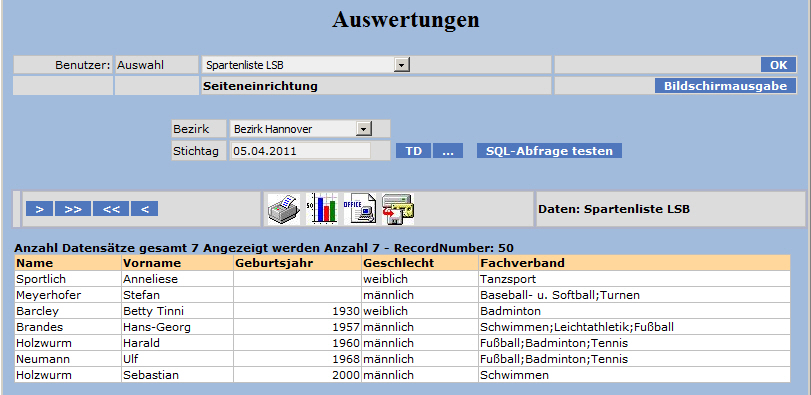This screenshot has height=395, width=811.
Task: Click the OK button
Action: 778,65
